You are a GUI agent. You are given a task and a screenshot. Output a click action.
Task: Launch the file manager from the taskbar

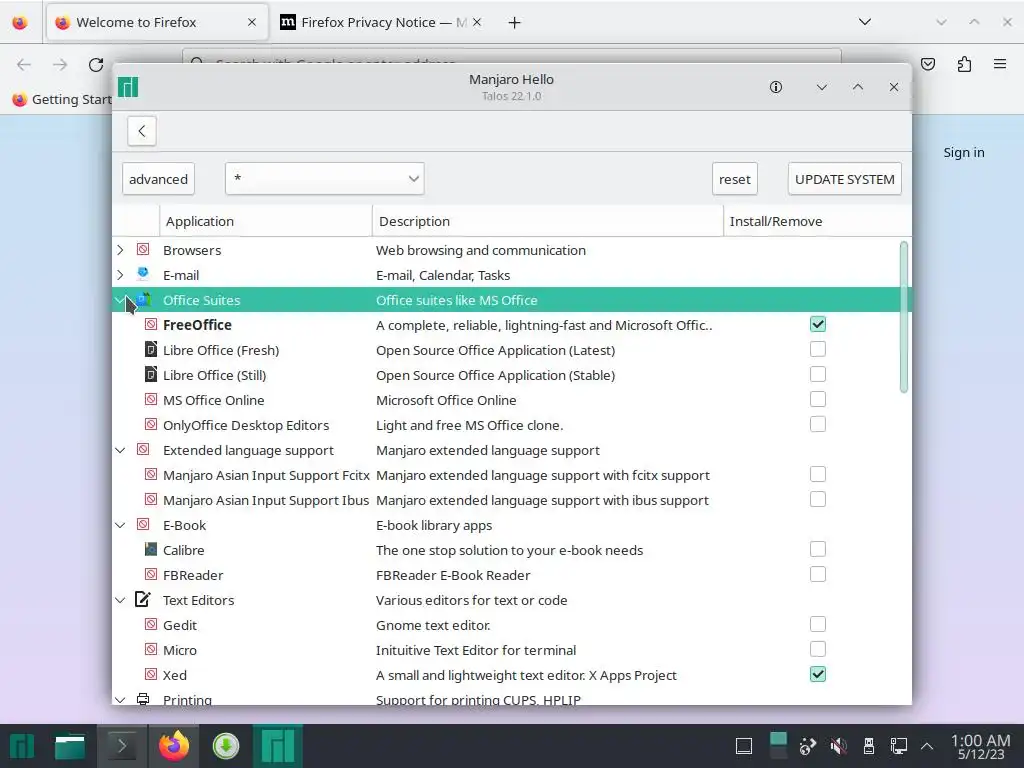coord(70,746)
